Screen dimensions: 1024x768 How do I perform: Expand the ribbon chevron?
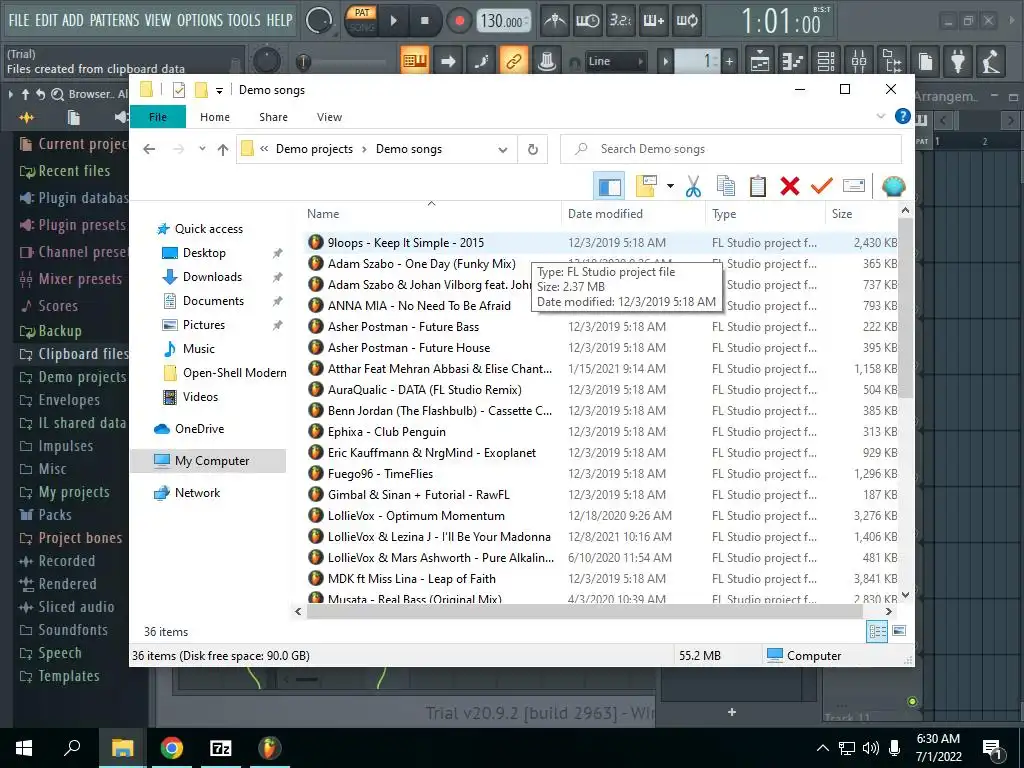[880, 116]
